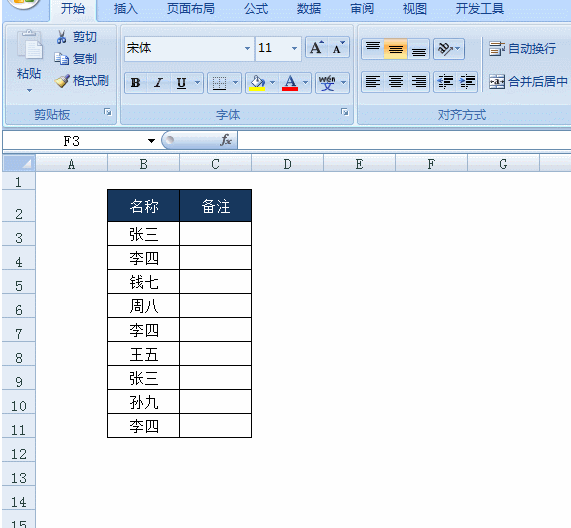Decrease font size with small A
571x528 pixels.
338,48
